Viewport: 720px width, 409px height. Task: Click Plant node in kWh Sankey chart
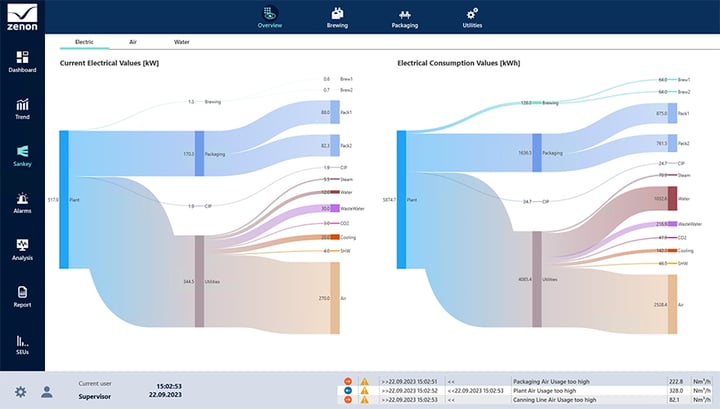point(401,200)
